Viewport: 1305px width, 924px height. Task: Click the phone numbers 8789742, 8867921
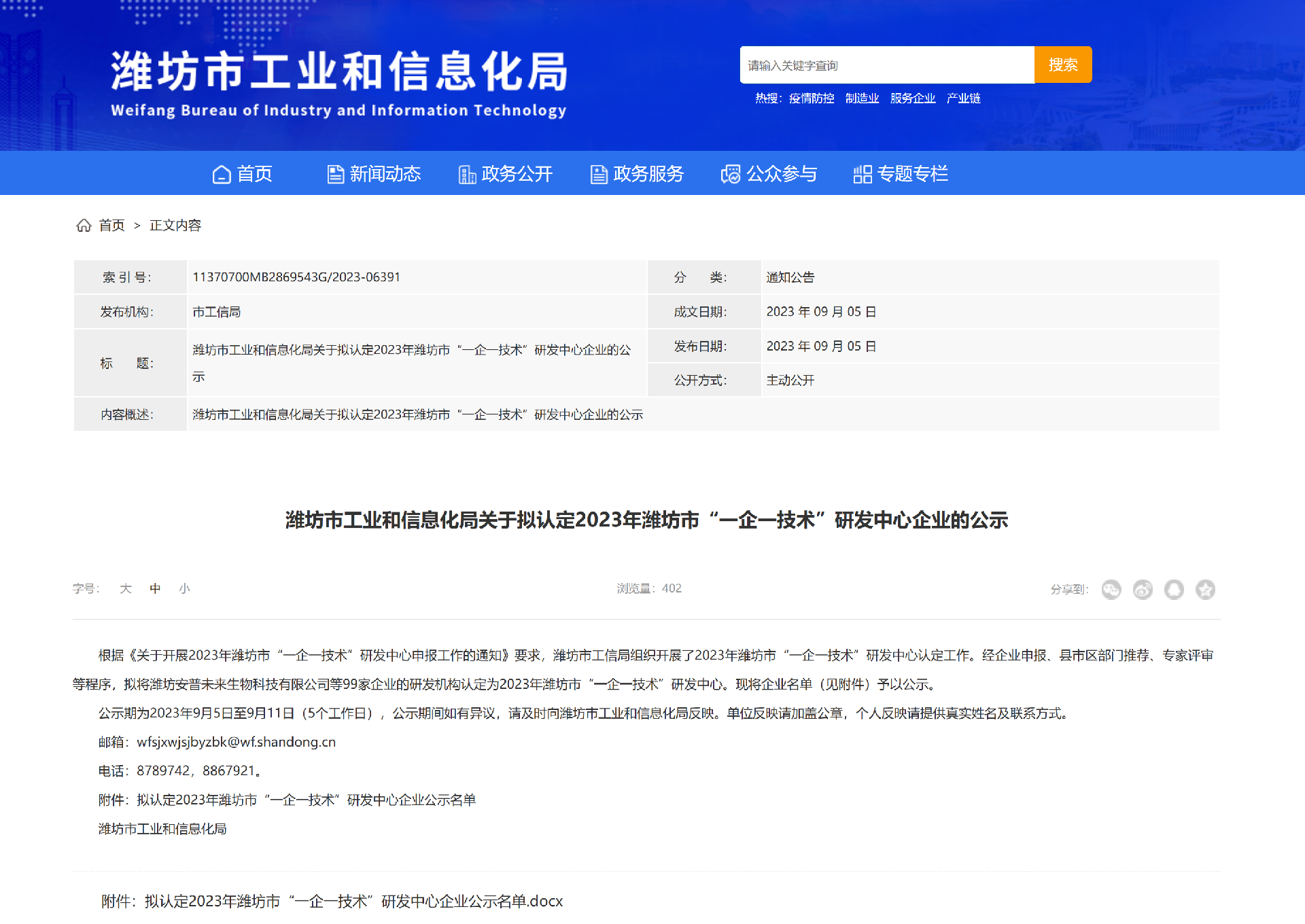point(196,770)
